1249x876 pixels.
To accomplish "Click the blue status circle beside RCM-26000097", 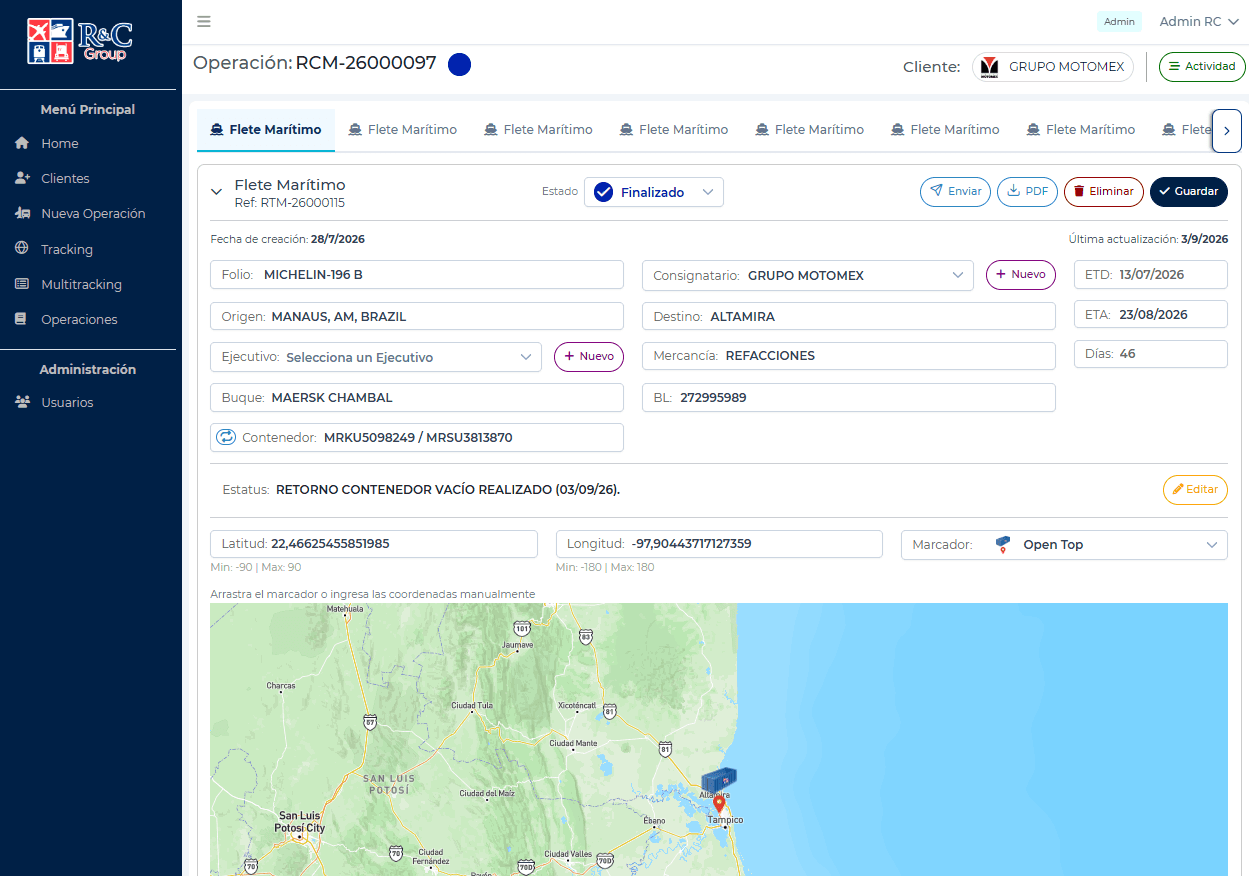I will 459,64.
